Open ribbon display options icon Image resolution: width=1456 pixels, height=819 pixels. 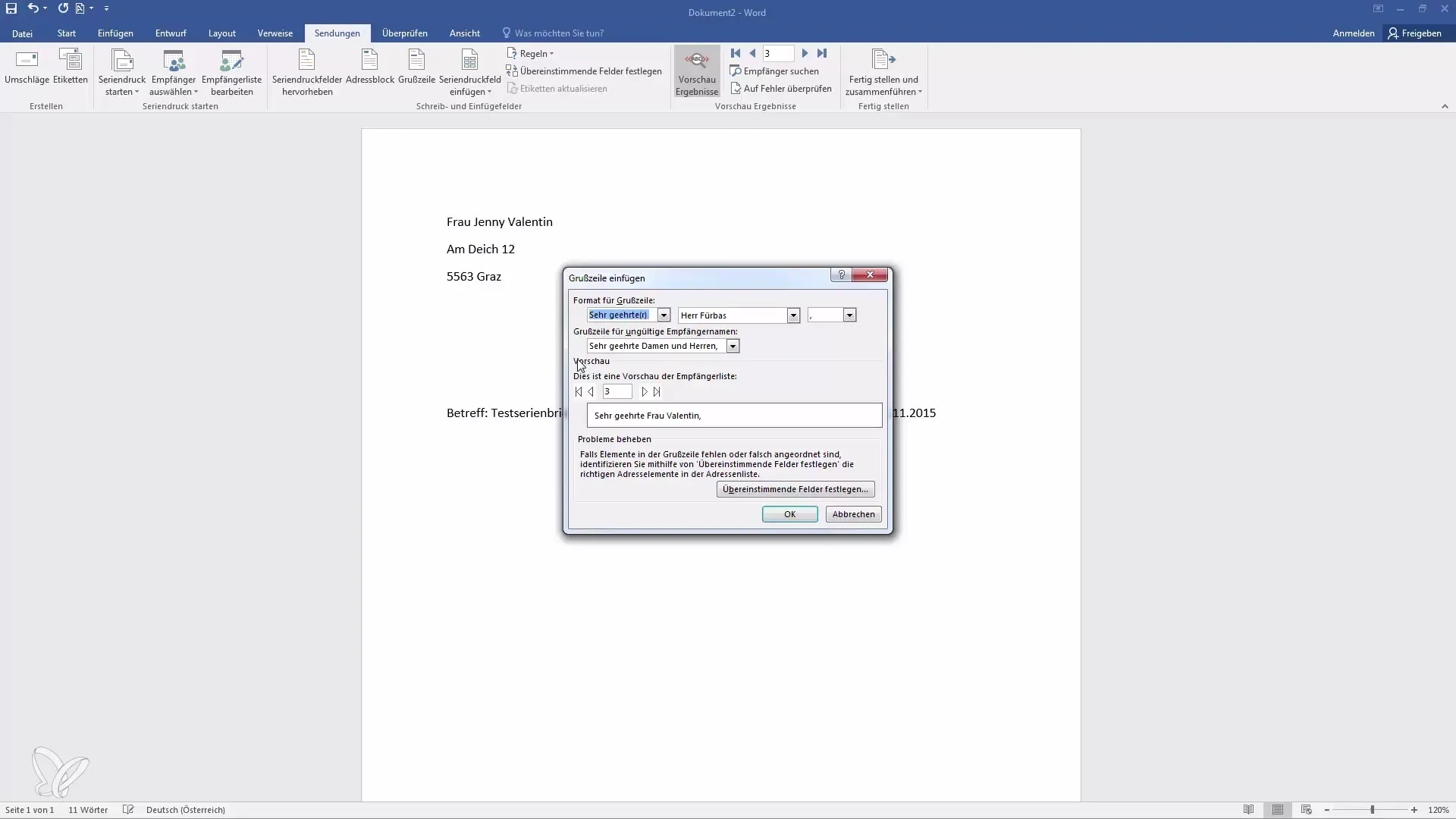coord(1378,9)
